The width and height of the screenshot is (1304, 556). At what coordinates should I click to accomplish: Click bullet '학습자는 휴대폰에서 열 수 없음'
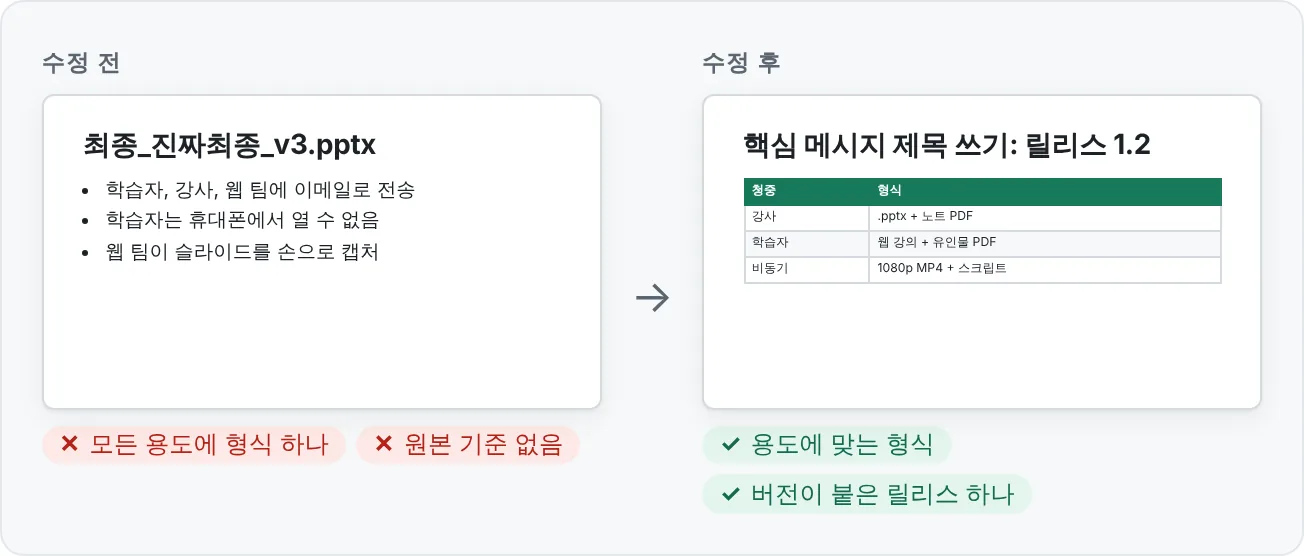pos(242,220)
